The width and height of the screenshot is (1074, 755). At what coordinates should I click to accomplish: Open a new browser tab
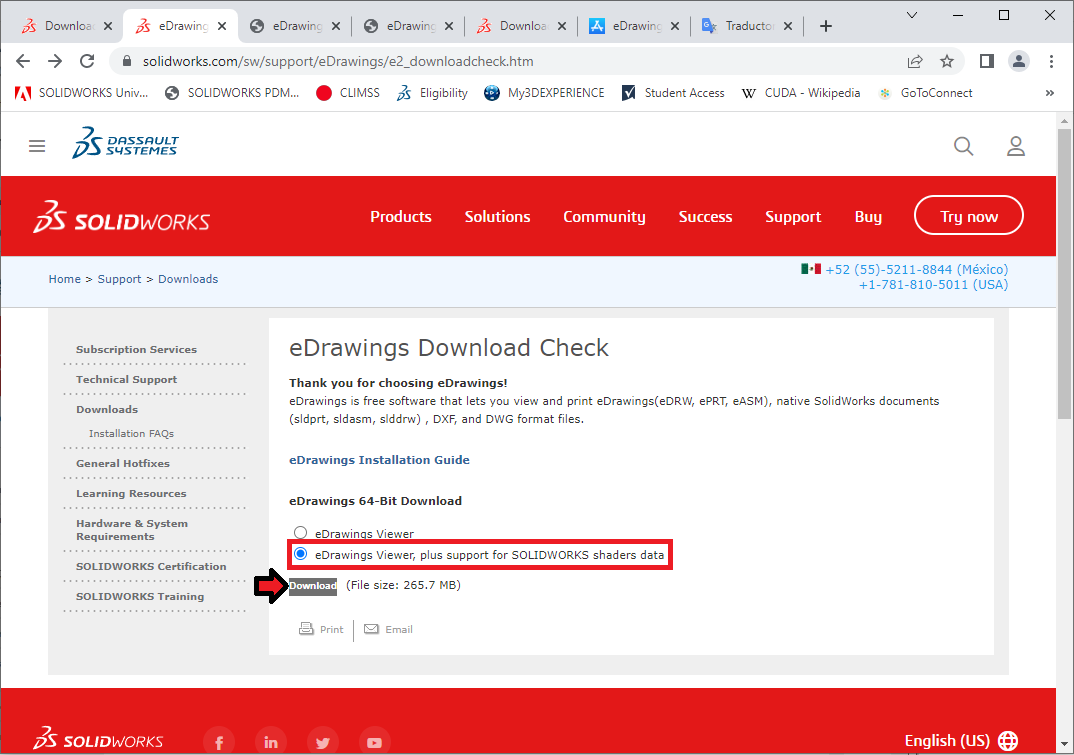point(826,26)
